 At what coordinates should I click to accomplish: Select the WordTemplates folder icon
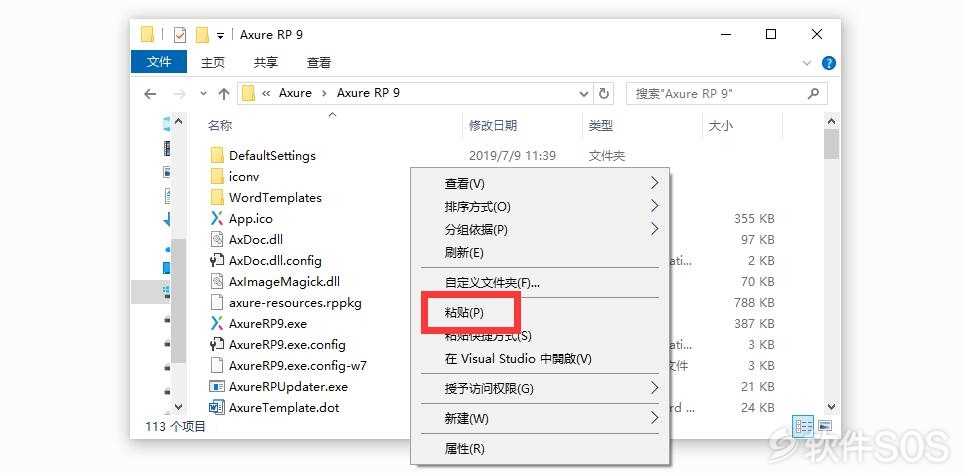pyautogui.click(x=216, y=197)
